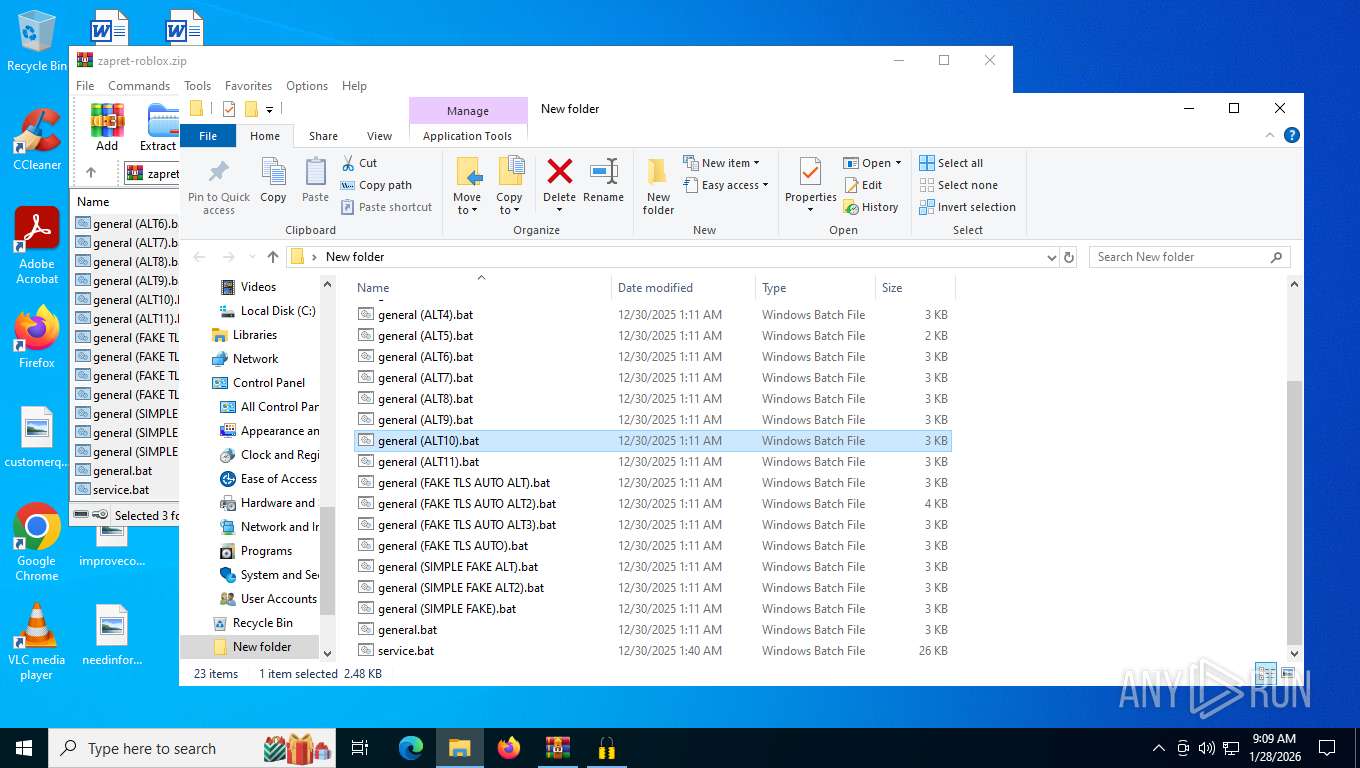Click the Explorer Help question icon
This screenshot has width=1360, height=768.
[x=1291, y=135]
